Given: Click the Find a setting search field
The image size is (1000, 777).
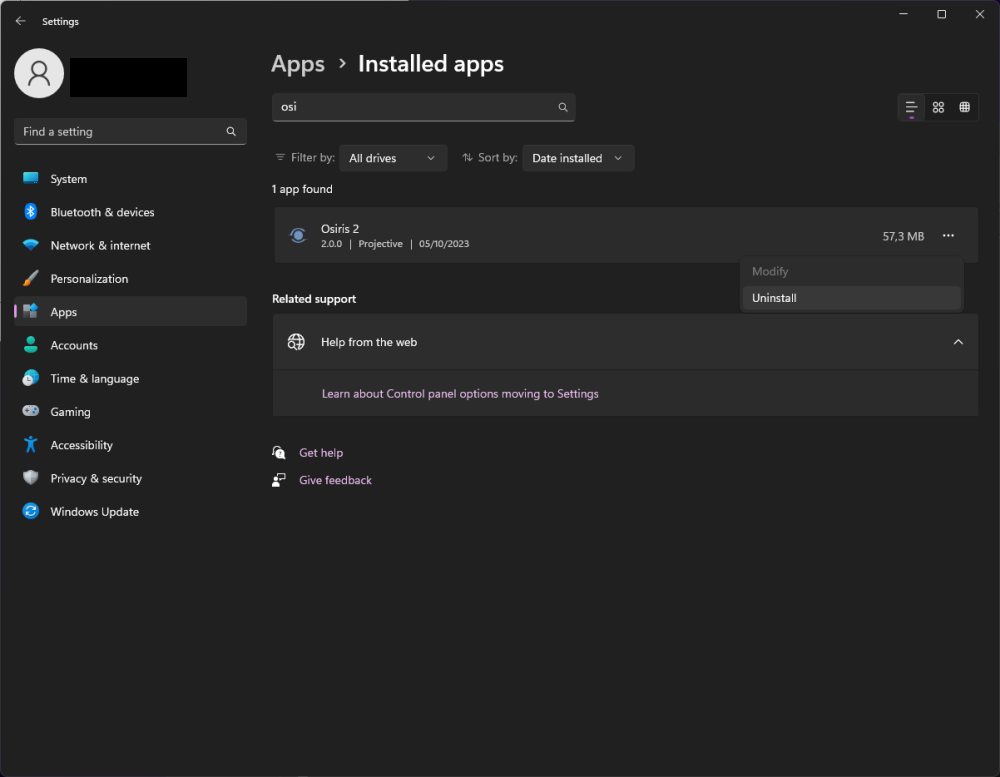Looking at the screenshot, I should coord(120,131).
